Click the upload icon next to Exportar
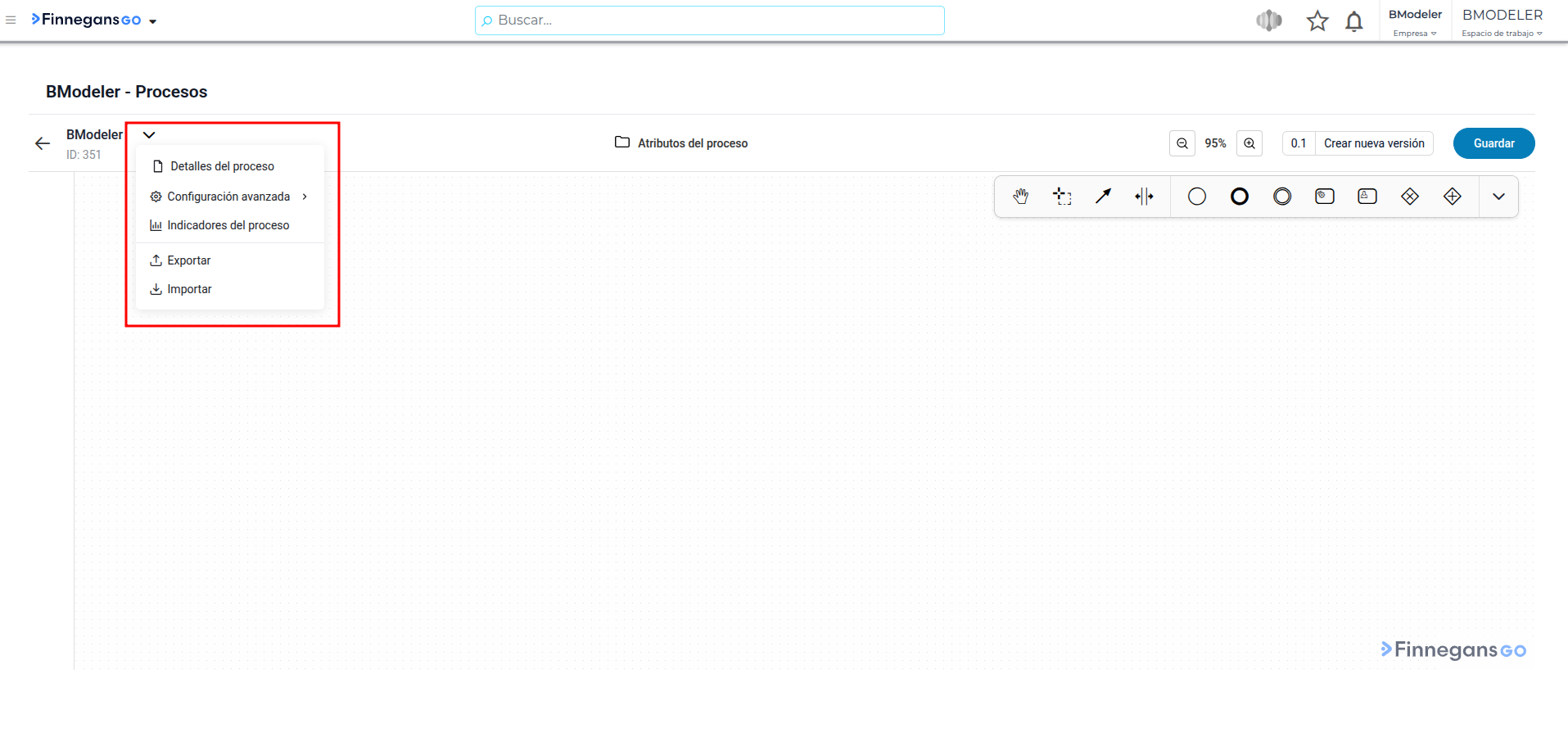 tap(156, 260)
